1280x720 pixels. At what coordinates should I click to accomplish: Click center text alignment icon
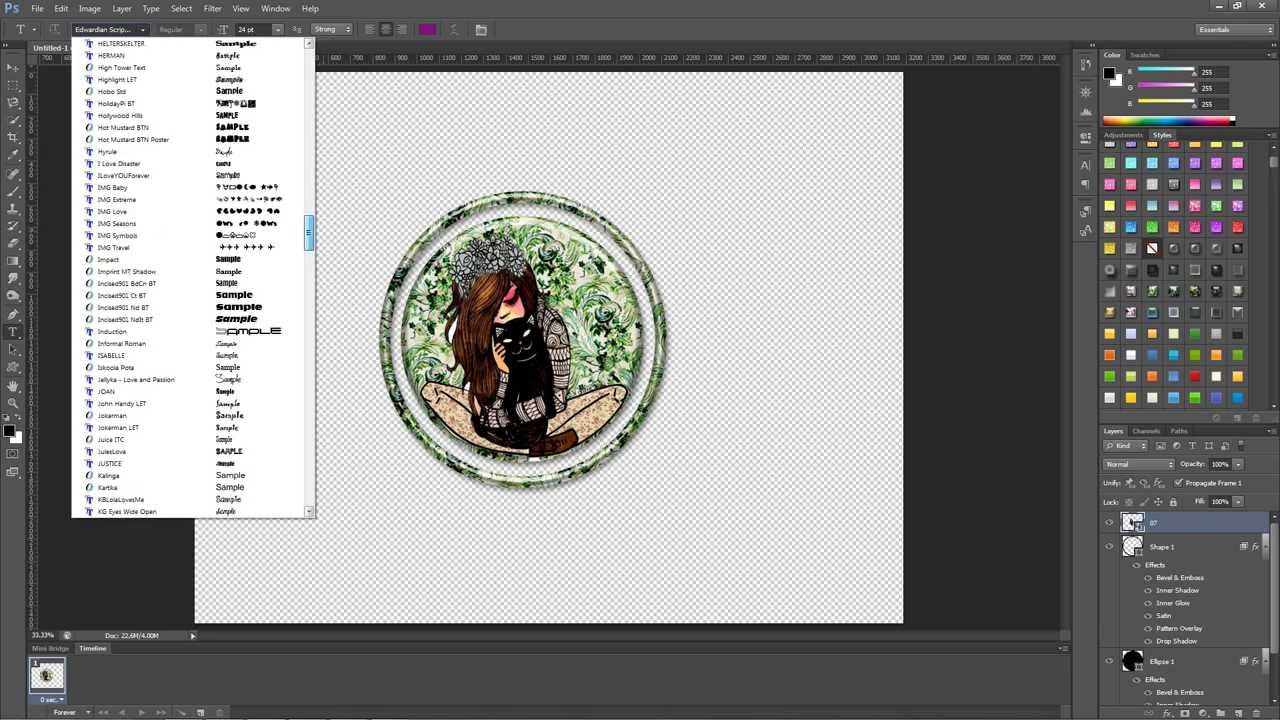click(386, 30)
